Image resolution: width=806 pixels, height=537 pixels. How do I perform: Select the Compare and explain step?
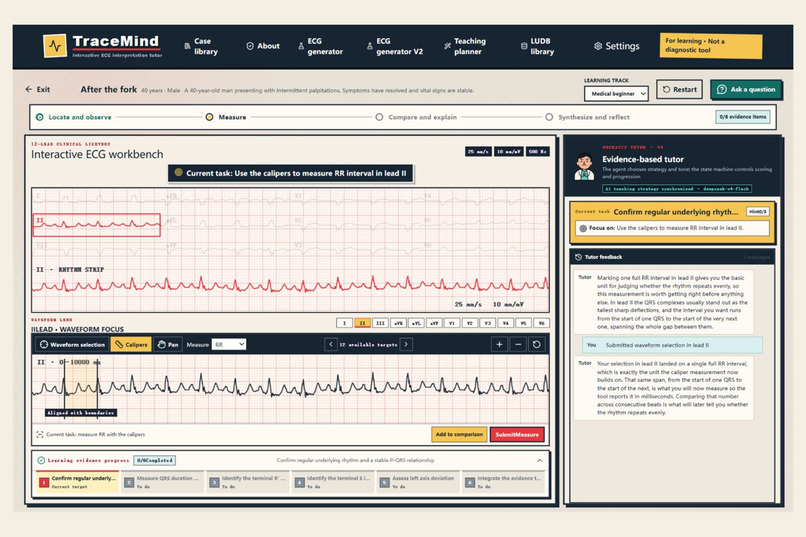click(x=416, y=117)
